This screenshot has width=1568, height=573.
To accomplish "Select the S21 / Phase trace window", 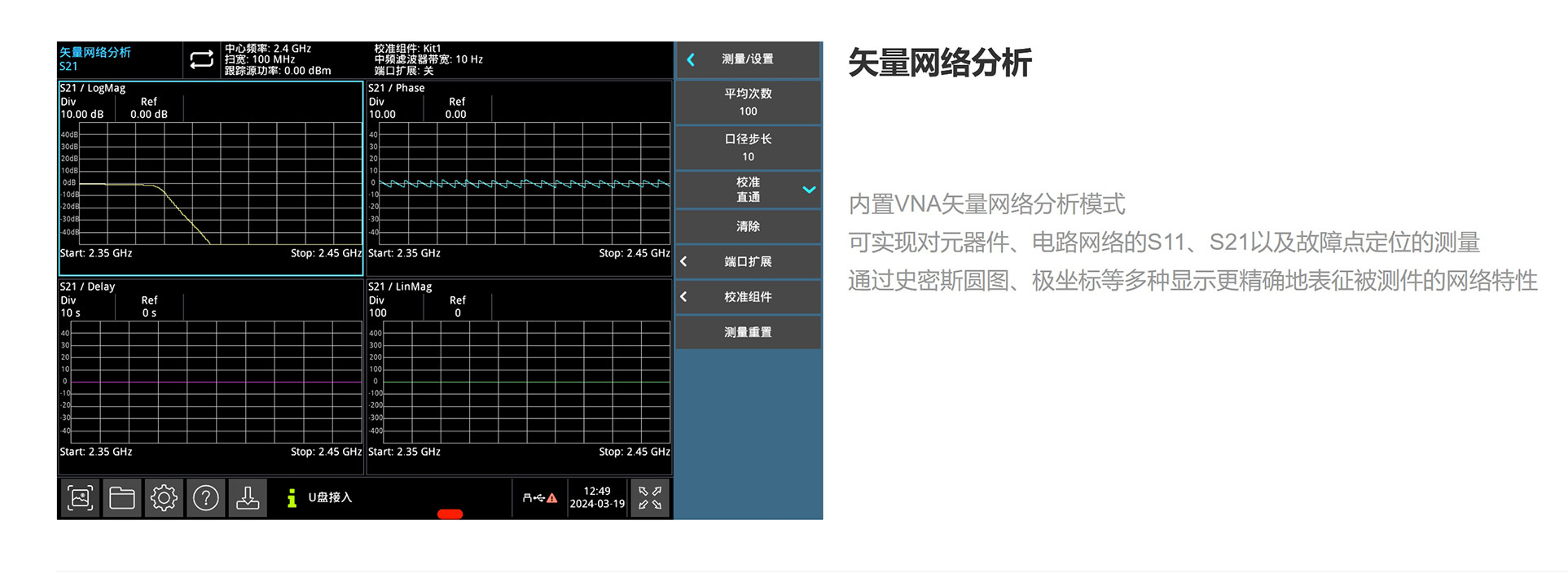I will [520, 178].
